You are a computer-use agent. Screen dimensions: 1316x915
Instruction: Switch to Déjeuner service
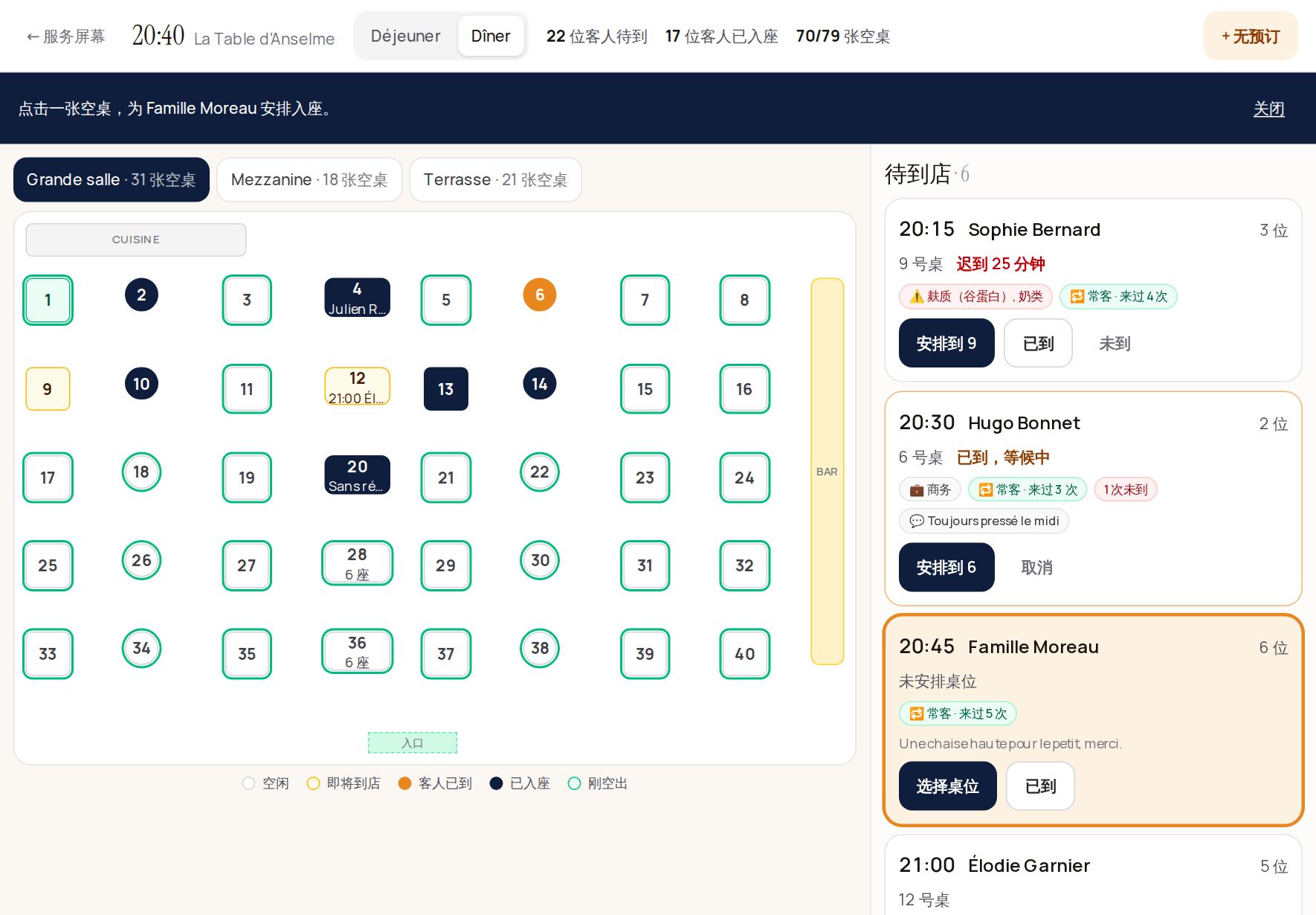(405, 36)
